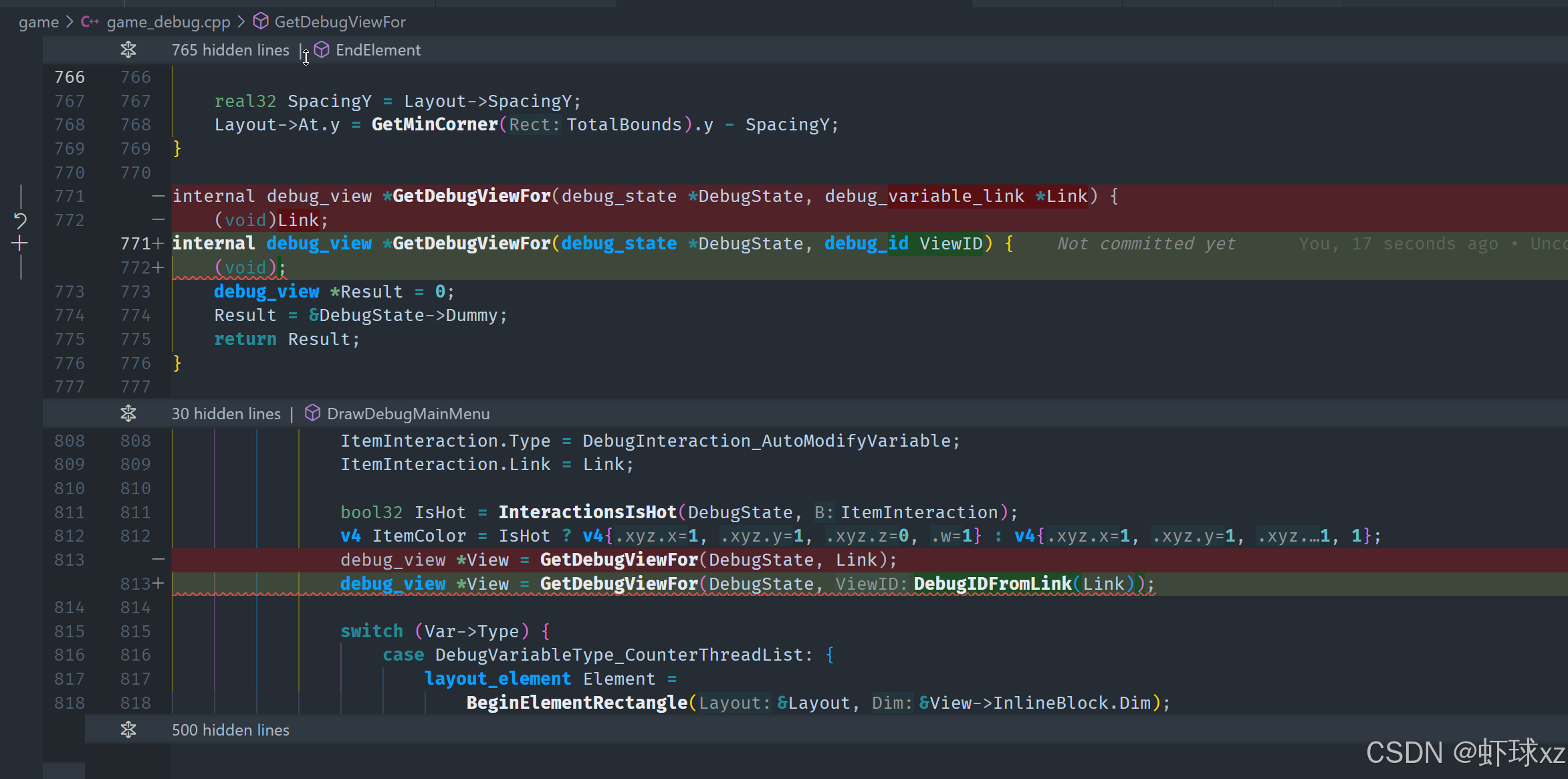Select the GetDebugViewFor breadcrumb symbol
The height and width of the screenshot is (779, 1568).
pos(340,22)
